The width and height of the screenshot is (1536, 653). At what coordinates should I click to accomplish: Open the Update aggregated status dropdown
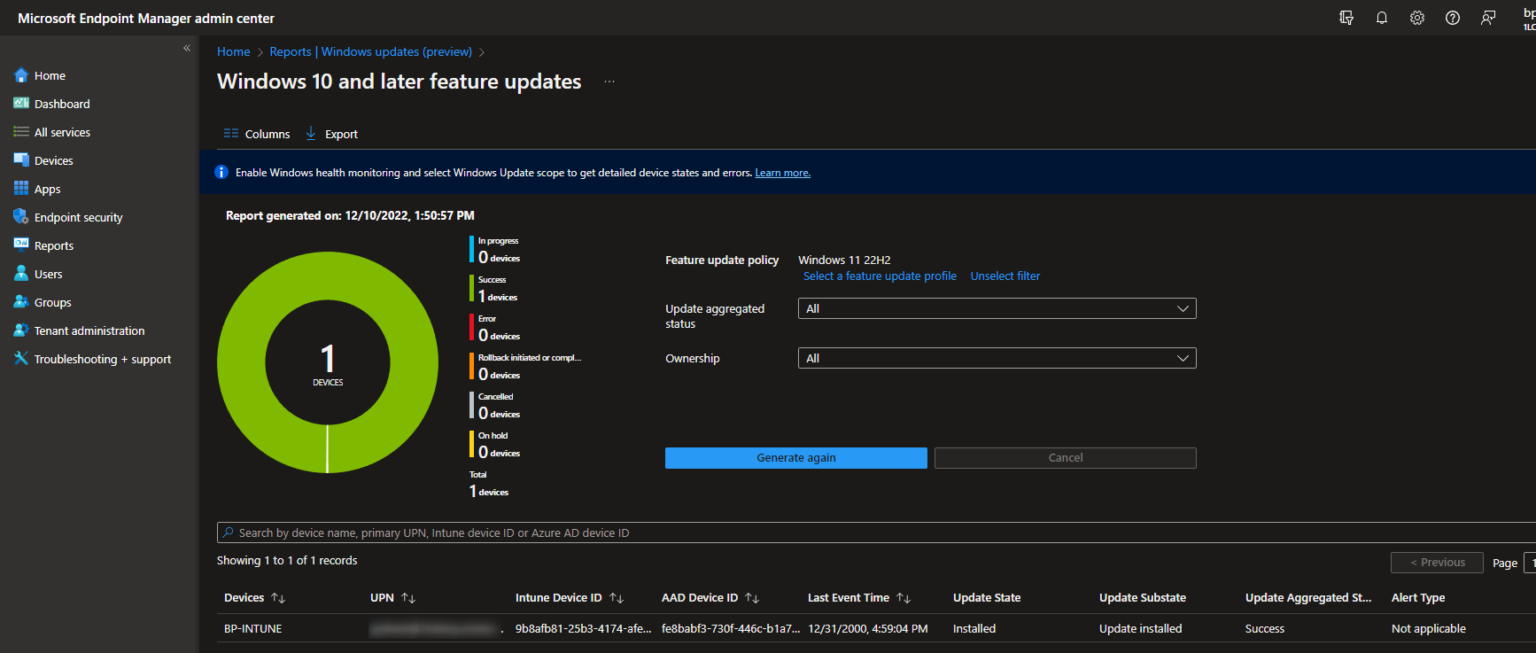click(x=996, y=308)
